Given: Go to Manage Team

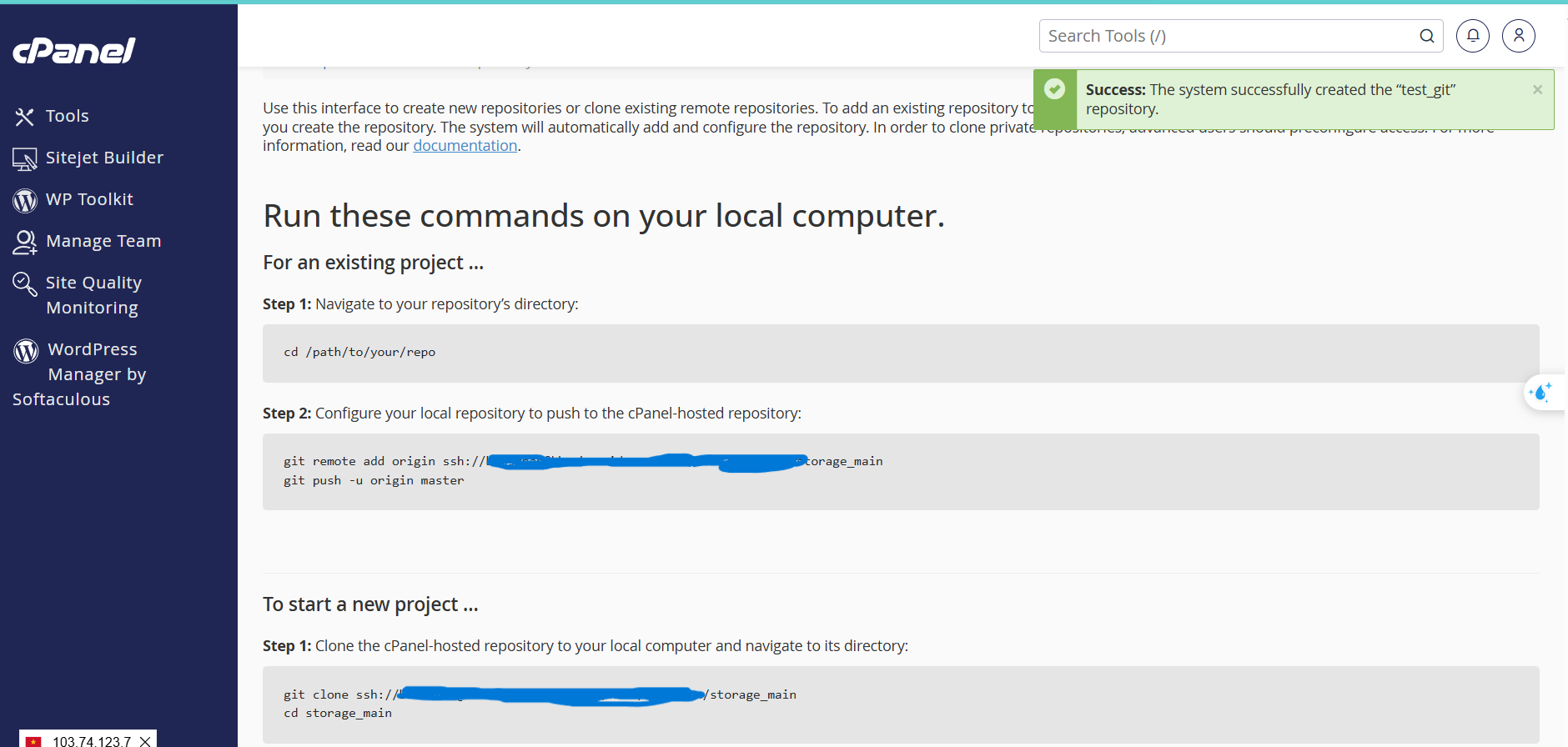Looking at the screenshot, I should click(x=104, y=241).
